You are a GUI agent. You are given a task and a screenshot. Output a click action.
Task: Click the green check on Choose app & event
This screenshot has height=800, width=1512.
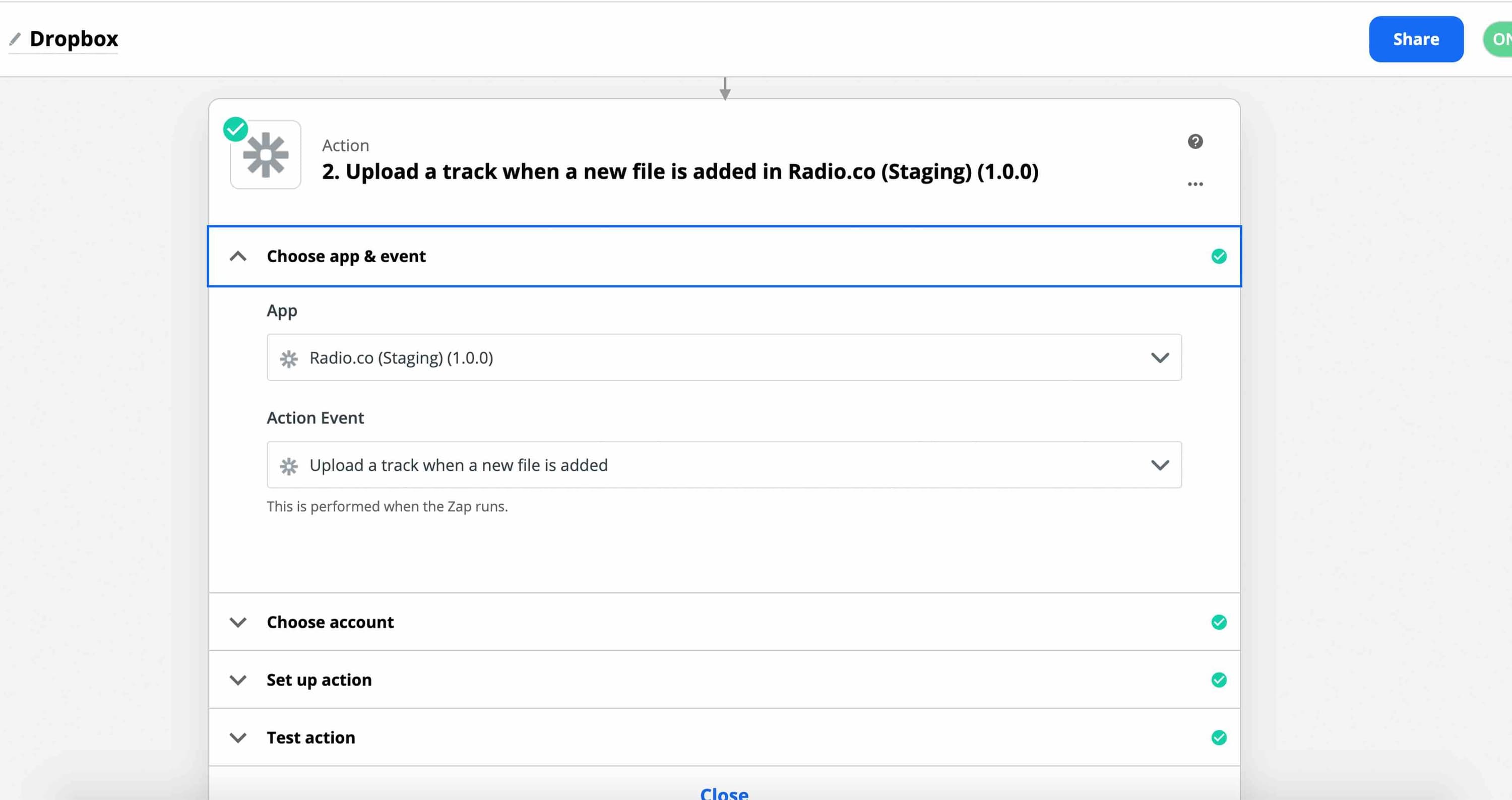click(x=1219, y=257)
